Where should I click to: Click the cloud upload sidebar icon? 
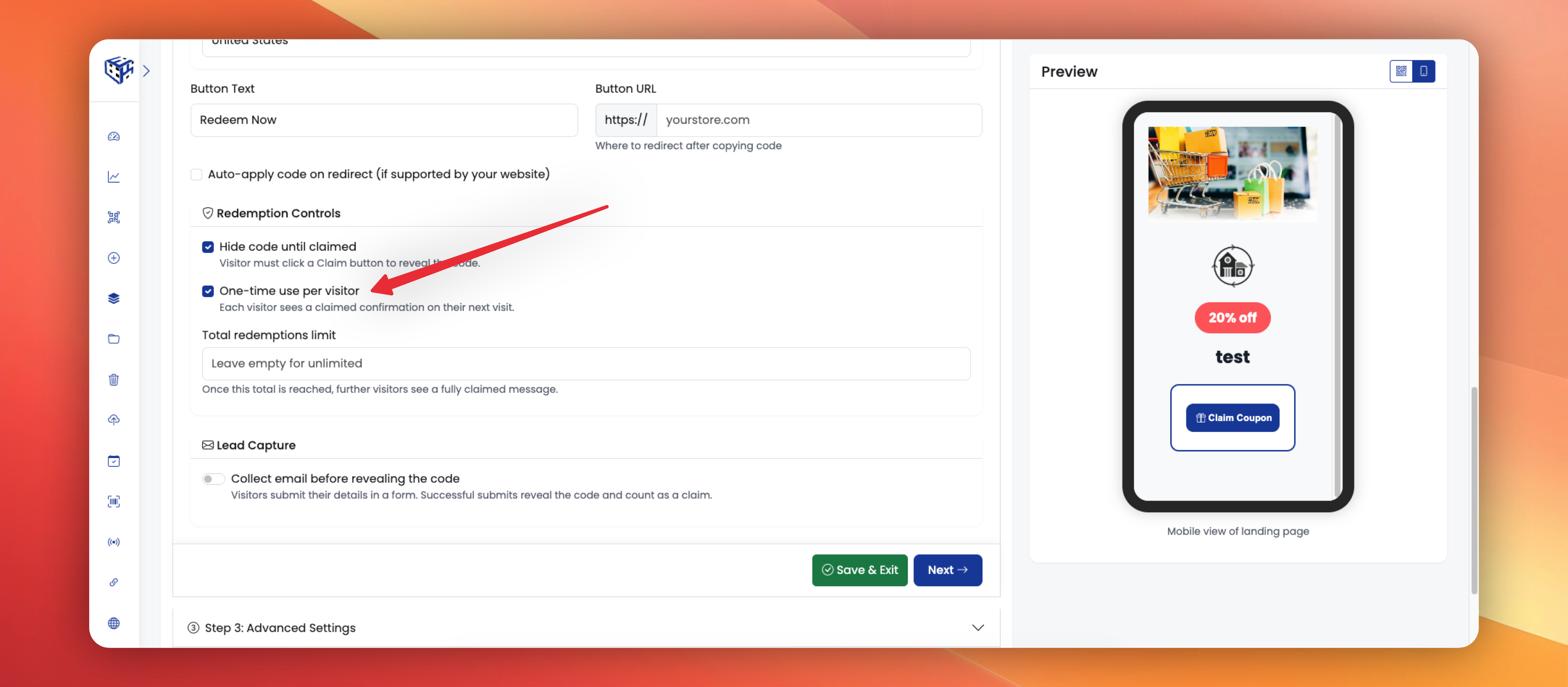tap(114, 420)
